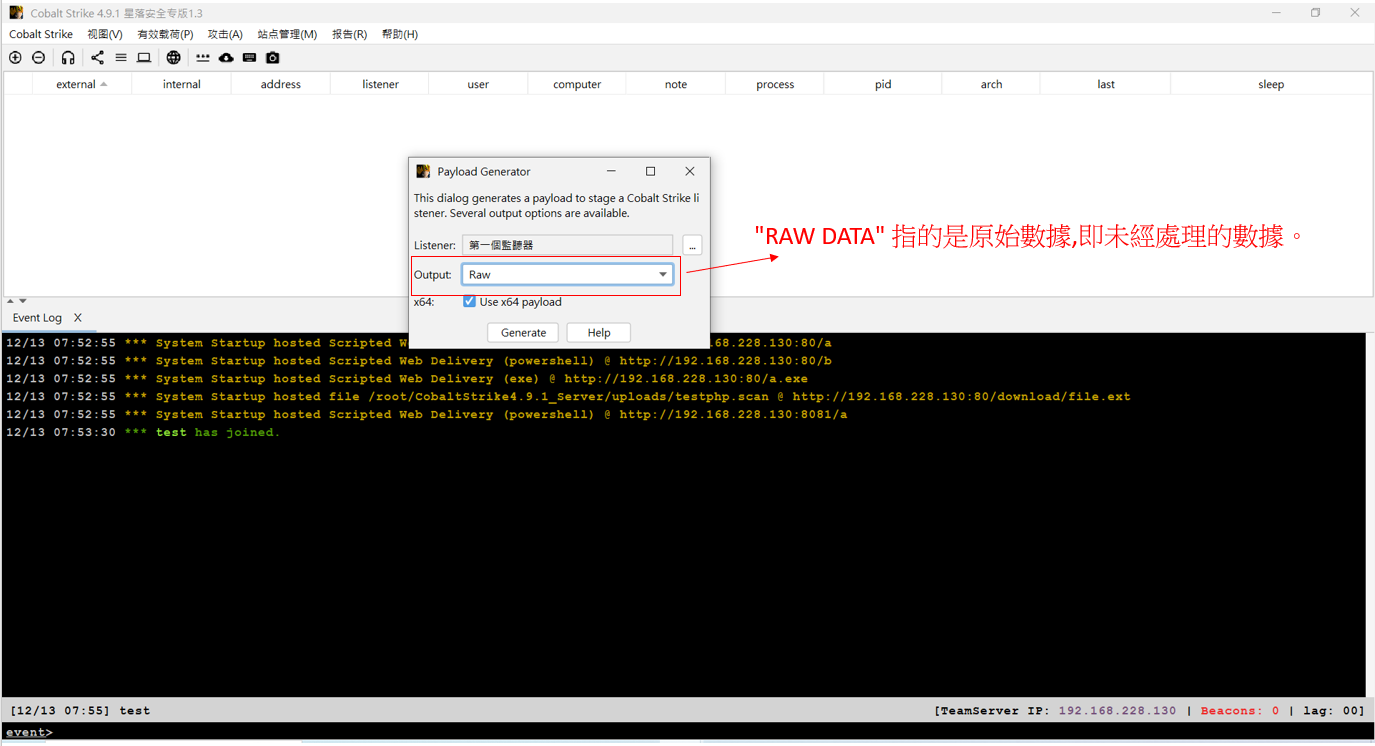The width and height of the screenshot is (1375, 746).
Task: Click log URL http://192.168.228.130:8081/a
Action: [x=733, y=415]
